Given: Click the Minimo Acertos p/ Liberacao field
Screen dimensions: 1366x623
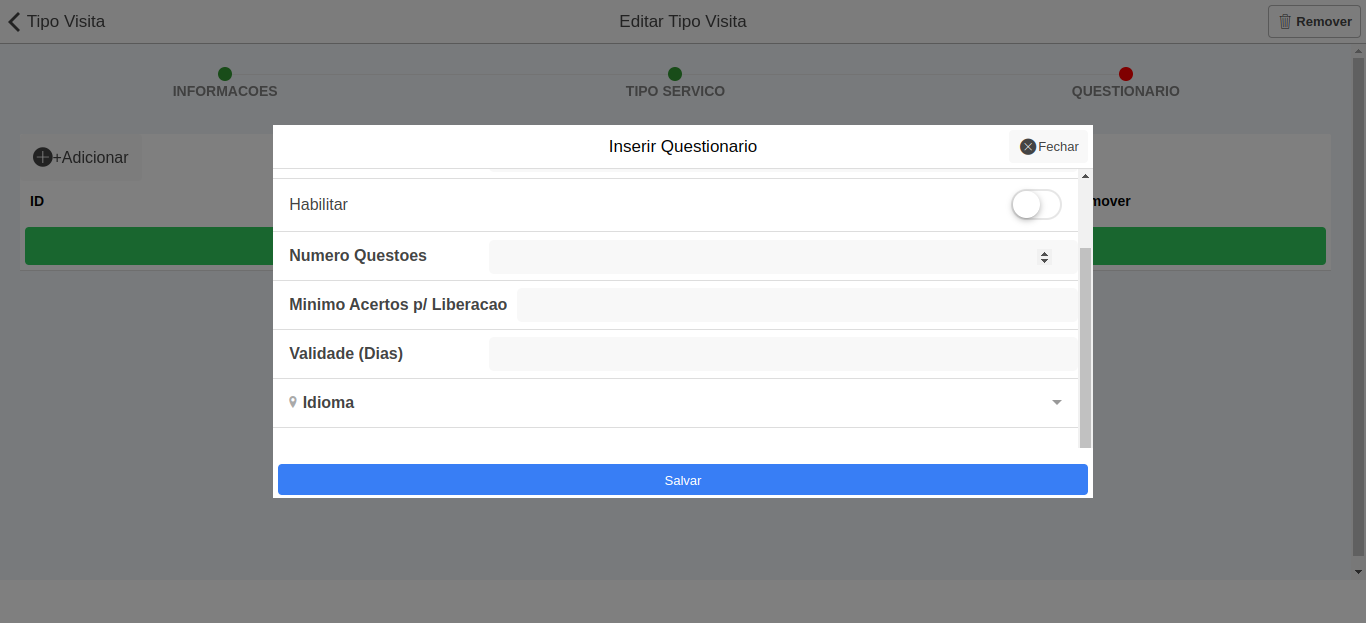Looking at the screenshot, I should (797, 304).
